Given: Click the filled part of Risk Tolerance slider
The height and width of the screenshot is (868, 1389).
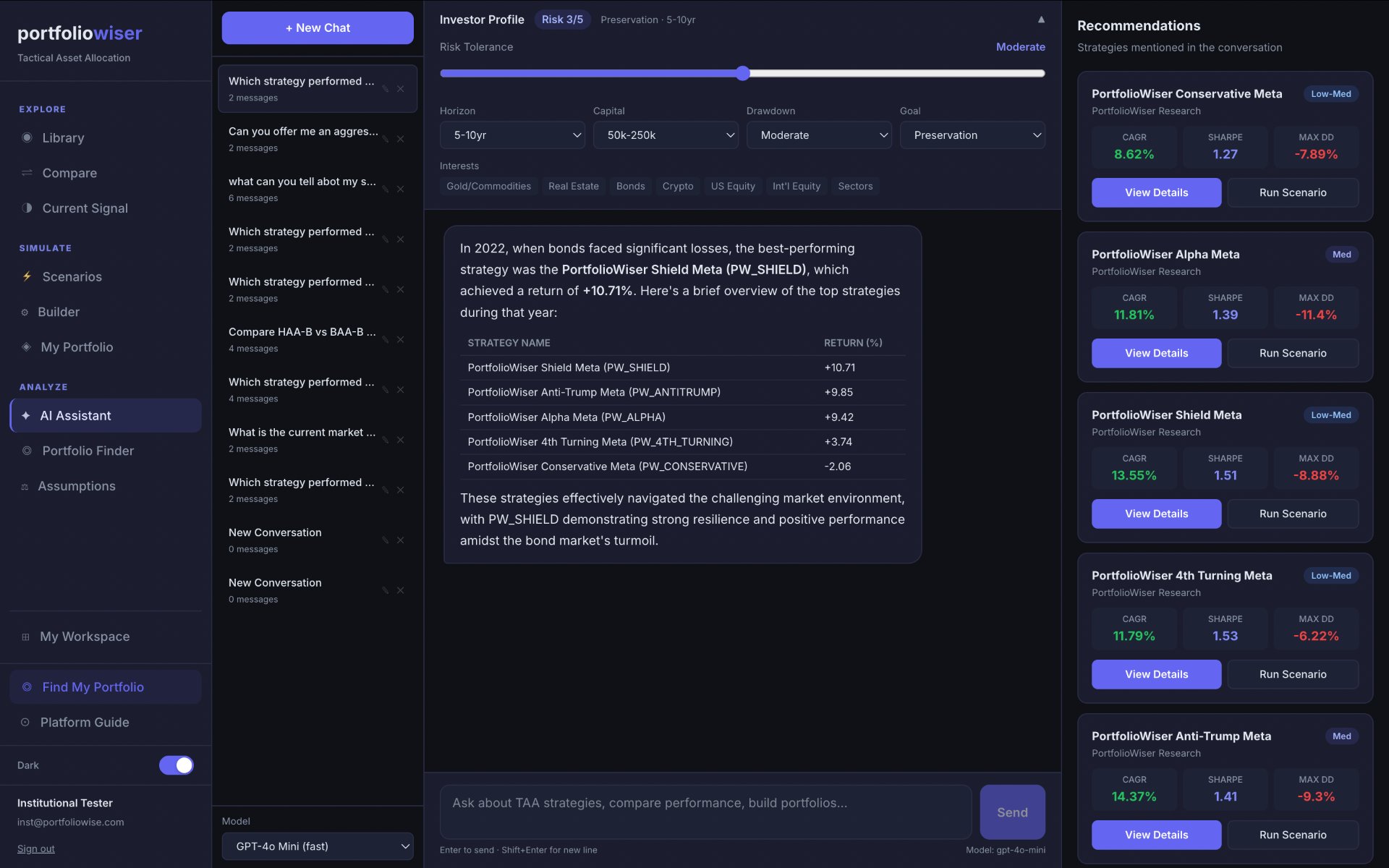Looking at the screenshot, I should click(x=587, y=73).
